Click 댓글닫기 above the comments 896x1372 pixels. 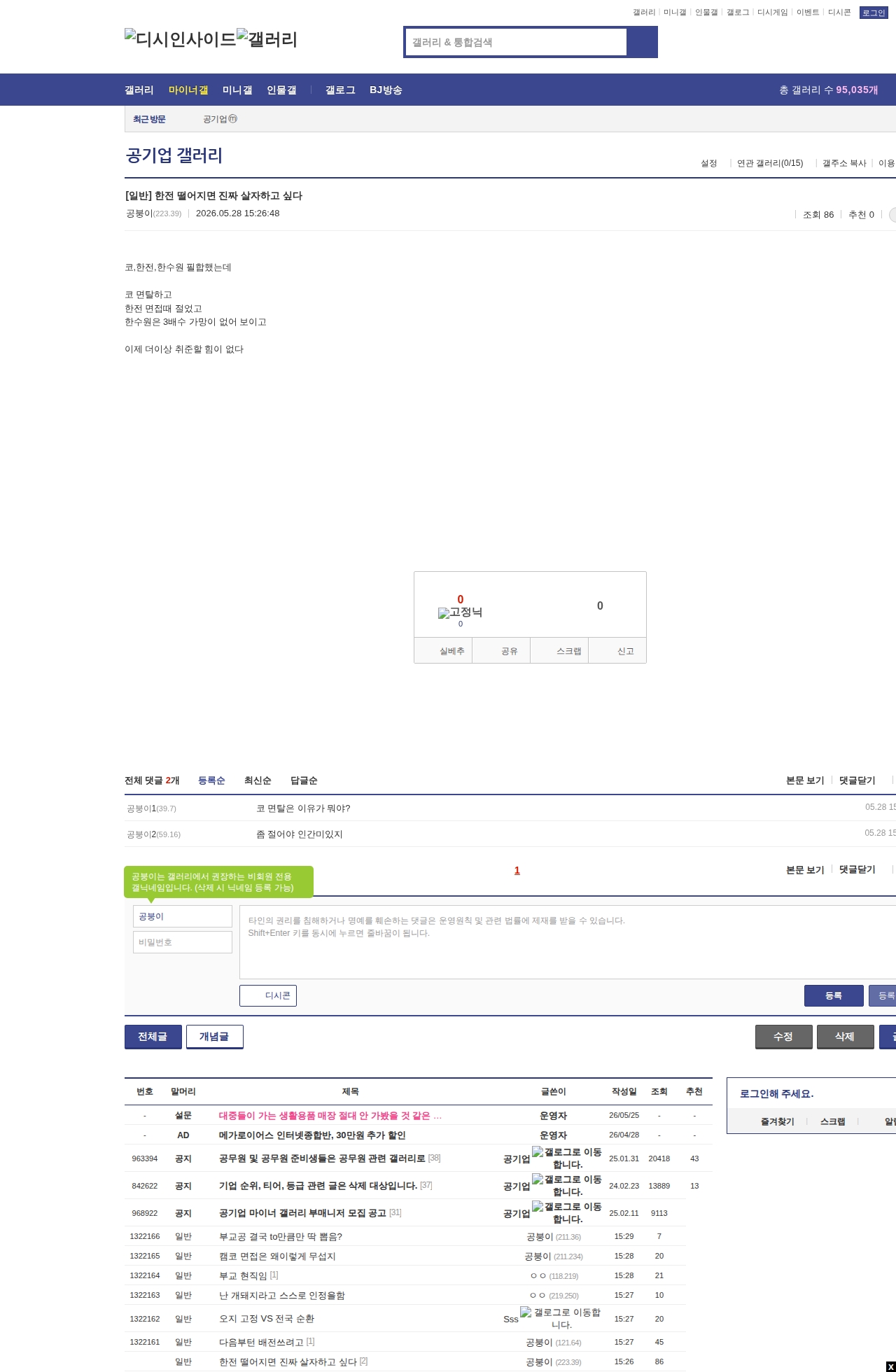(857, 780)
